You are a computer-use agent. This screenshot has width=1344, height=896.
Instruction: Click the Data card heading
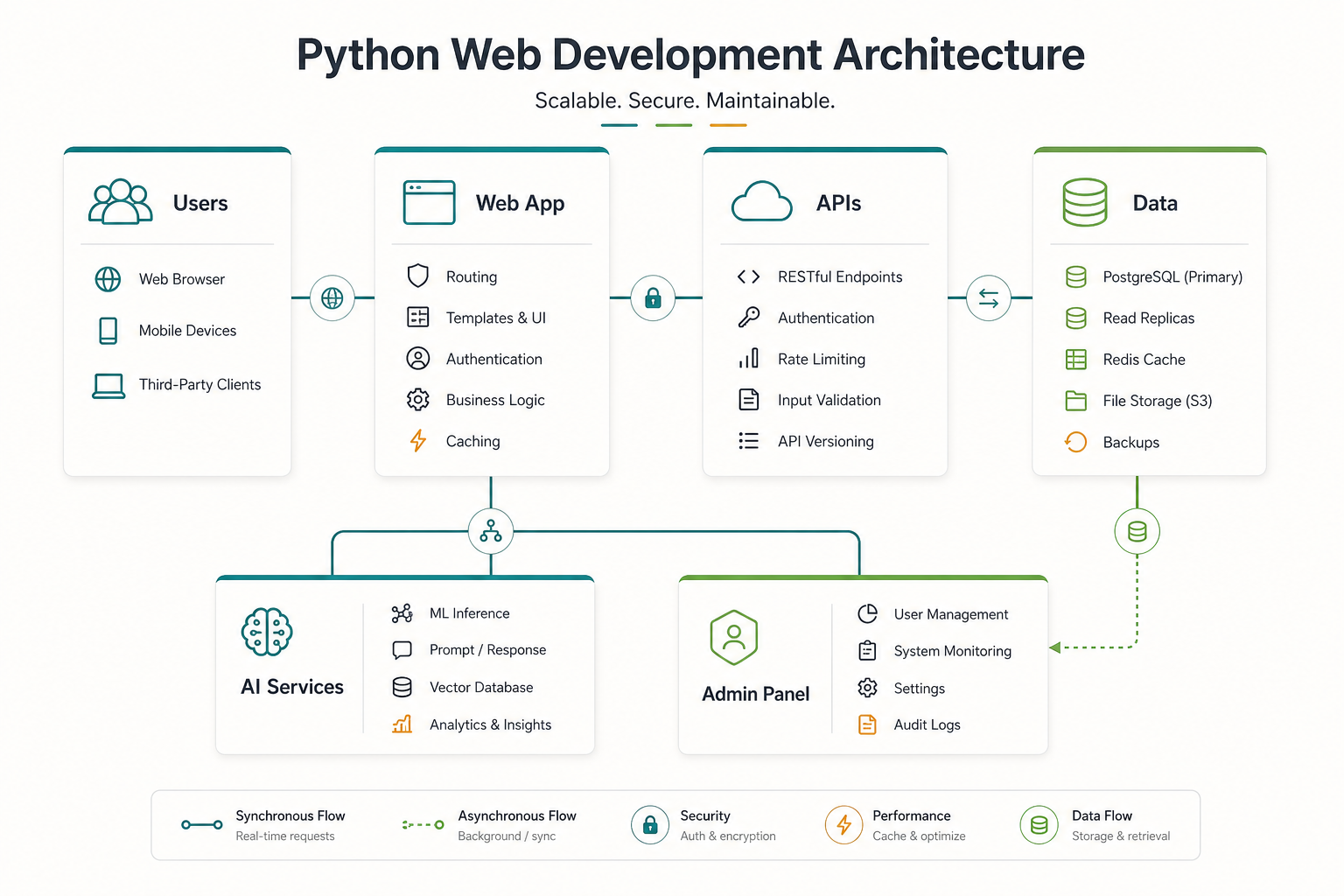point(1155,203)
